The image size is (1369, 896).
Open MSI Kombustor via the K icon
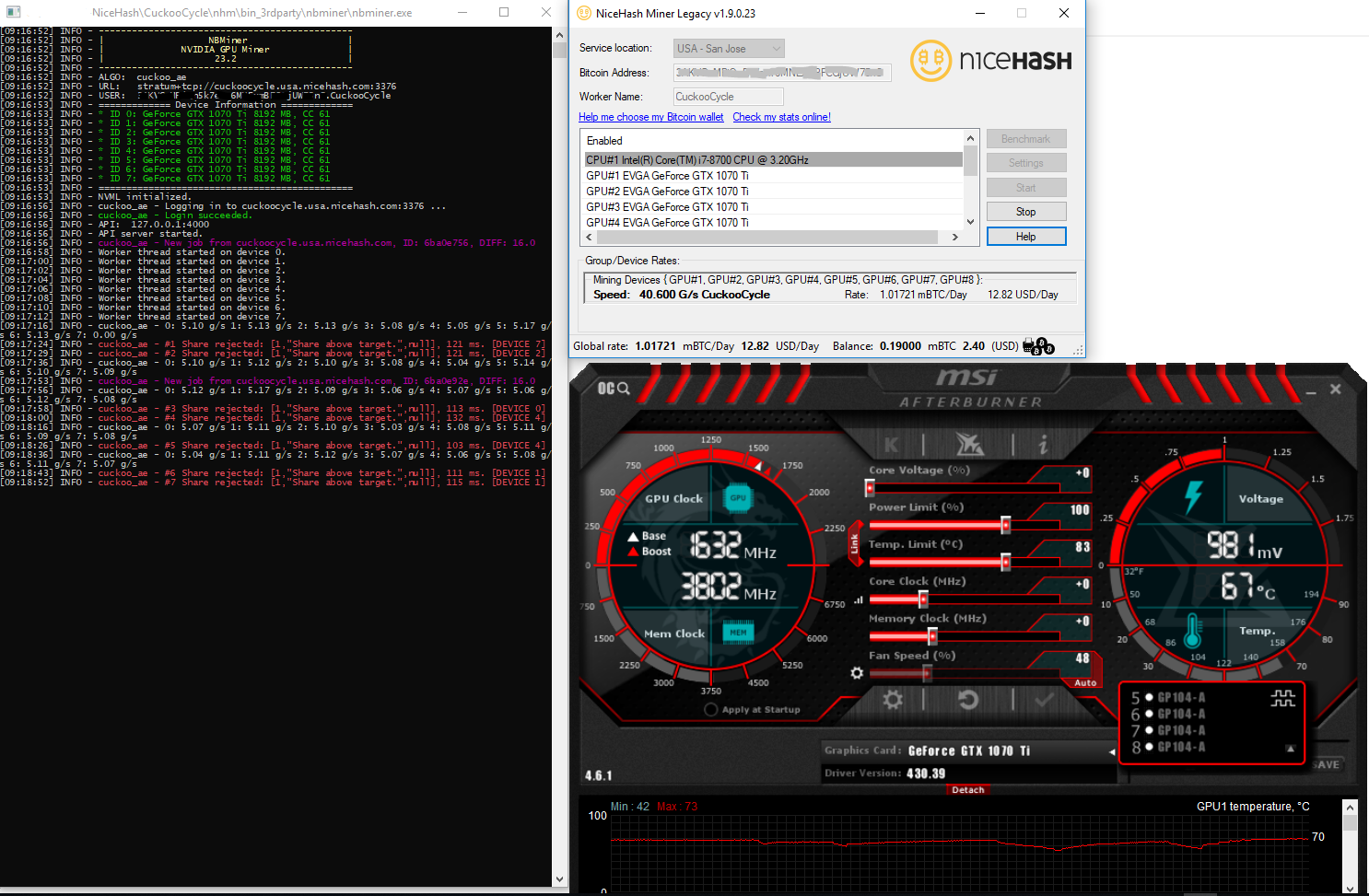[891, 444]
